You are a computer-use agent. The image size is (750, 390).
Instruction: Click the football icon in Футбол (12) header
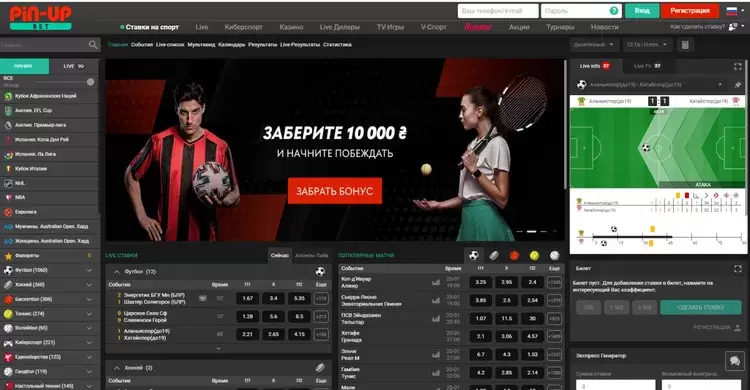pos(320,272)
